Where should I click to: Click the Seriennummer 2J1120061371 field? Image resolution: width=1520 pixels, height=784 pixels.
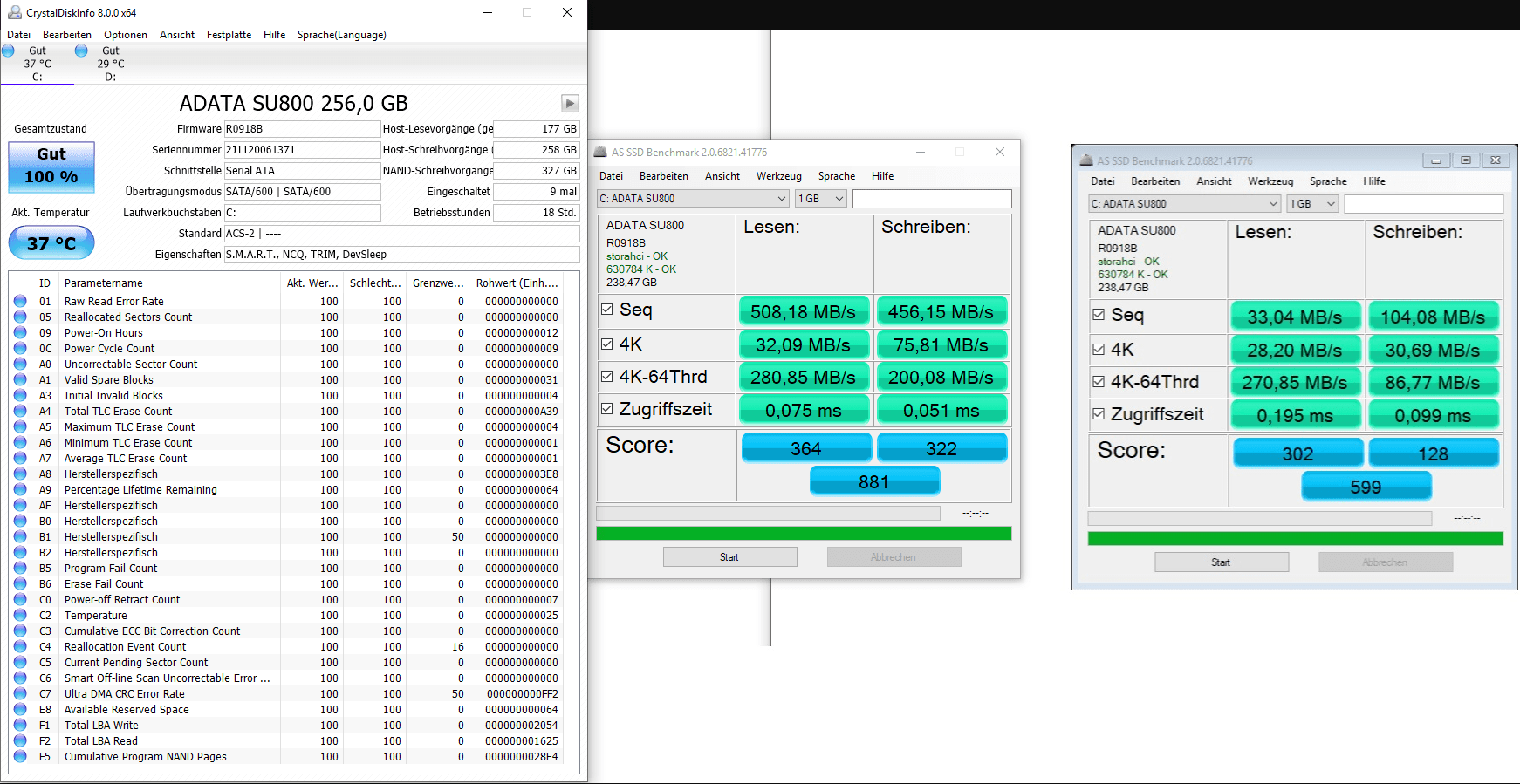point(302,150)
